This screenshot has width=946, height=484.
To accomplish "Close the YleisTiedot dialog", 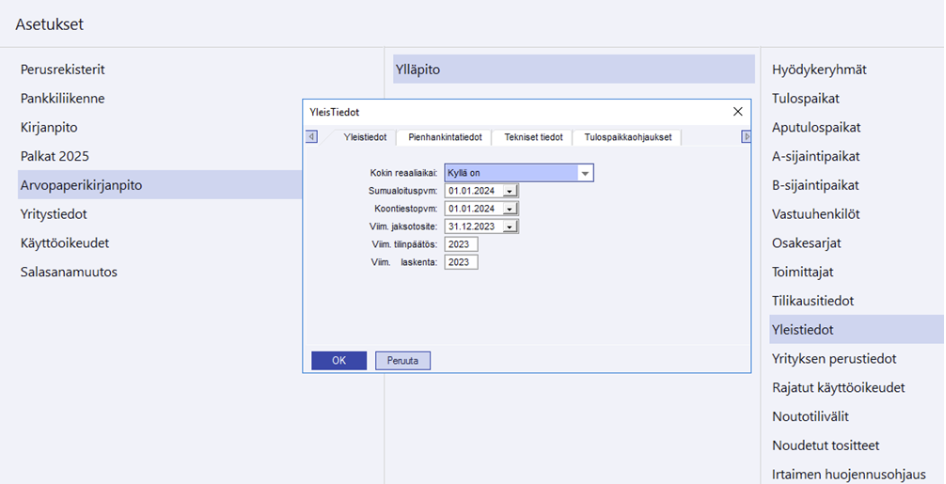I will click(738, 112).
